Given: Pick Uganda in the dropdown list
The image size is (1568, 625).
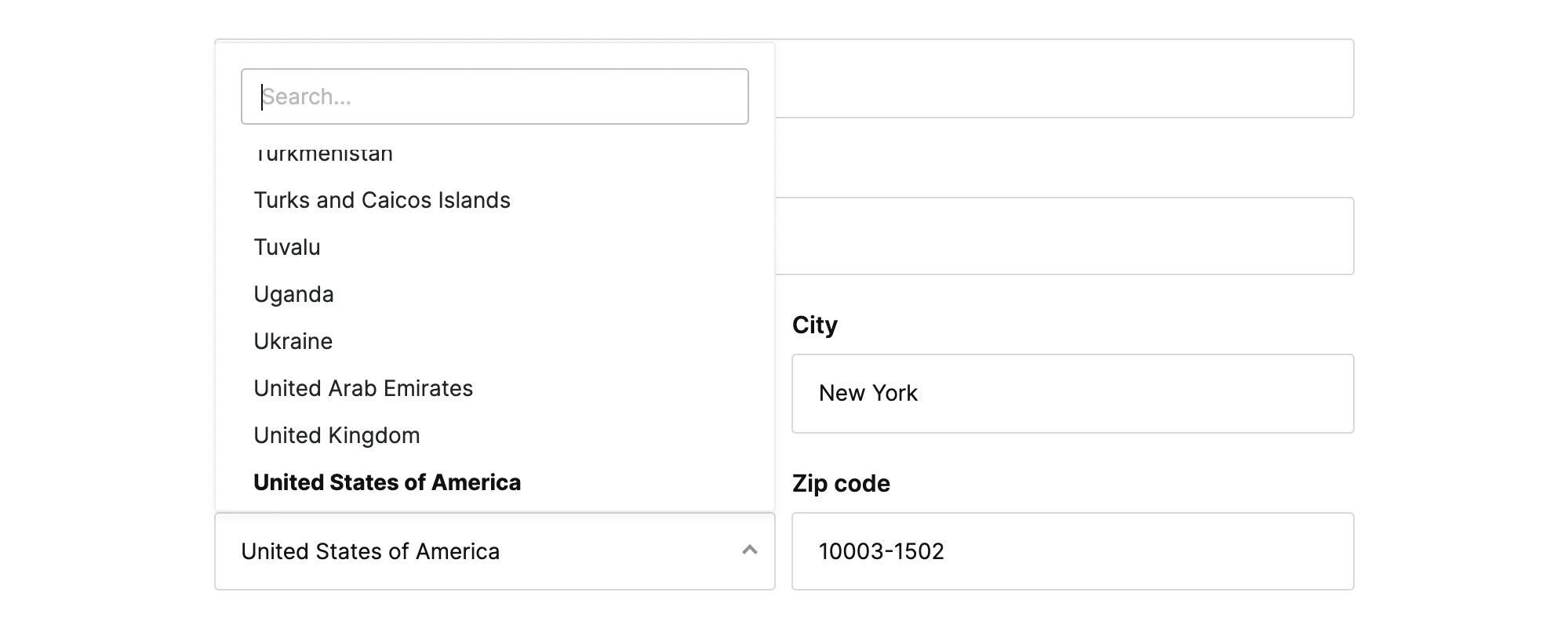Looking at the screenshot, I should [x=293, y=295].
